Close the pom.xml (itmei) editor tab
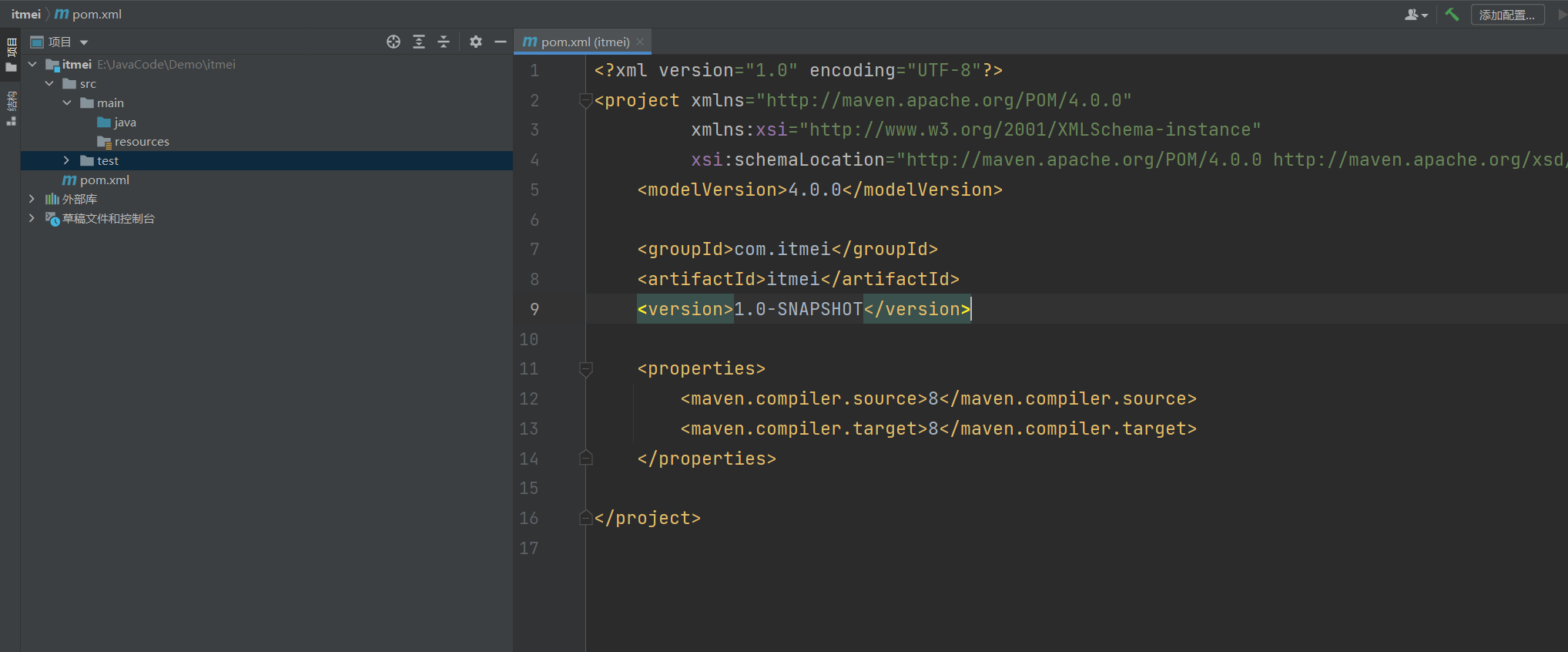The height and width of the screenshot is (652, 1568). tap(640, 42)
